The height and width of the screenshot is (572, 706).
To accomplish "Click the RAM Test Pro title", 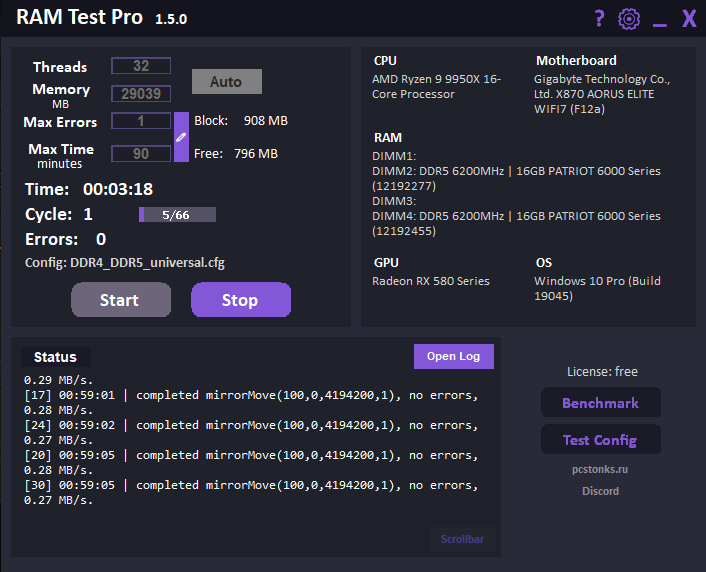I will tap(79, 17).
